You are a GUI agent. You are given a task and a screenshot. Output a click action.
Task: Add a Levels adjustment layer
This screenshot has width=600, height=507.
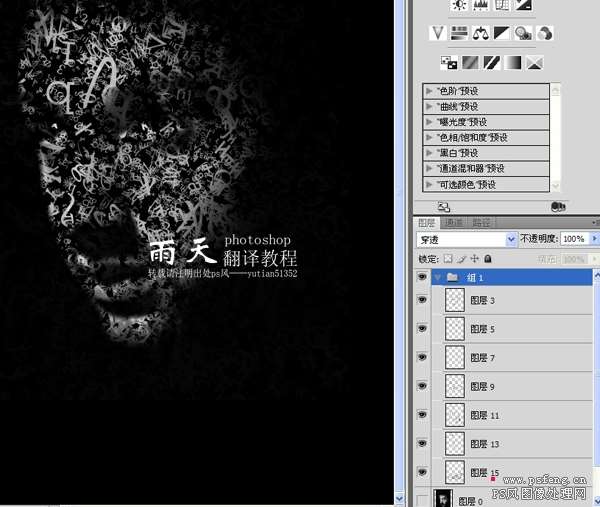pos(481,5)
